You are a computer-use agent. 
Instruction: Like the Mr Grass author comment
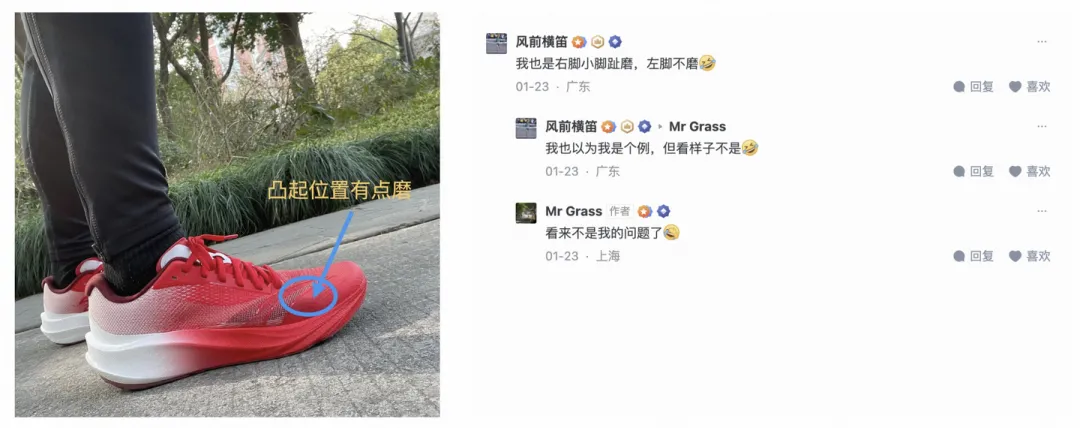[x=1030, y=256]
